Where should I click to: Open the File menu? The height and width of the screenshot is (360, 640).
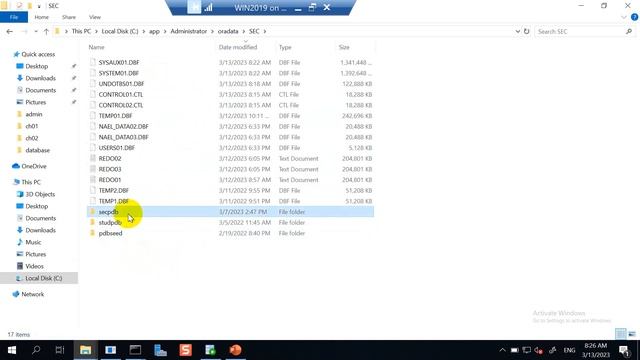point(14,17)
